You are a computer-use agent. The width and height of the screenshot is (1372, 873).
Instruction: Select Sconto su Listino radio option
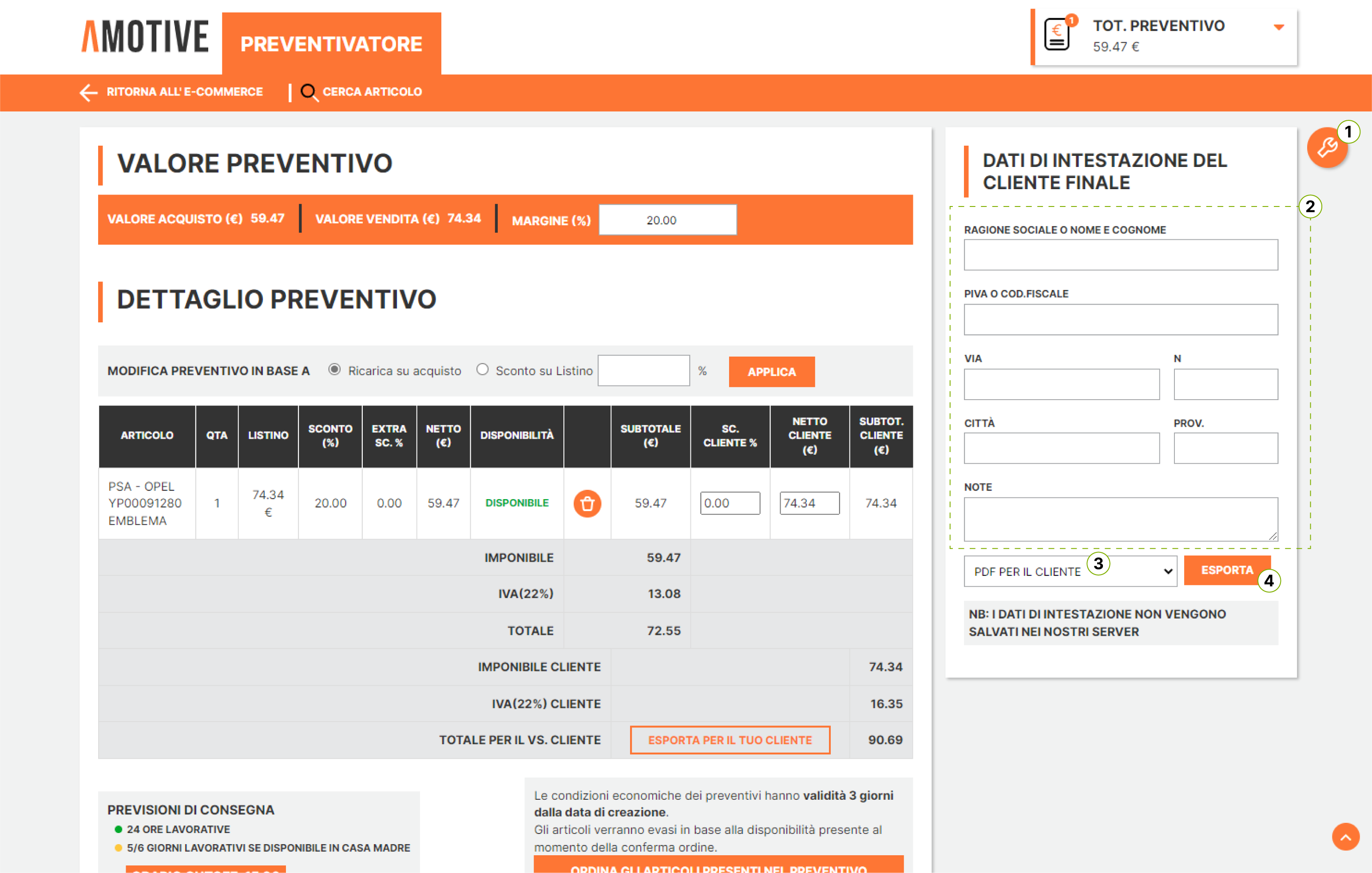pos(482,370)
